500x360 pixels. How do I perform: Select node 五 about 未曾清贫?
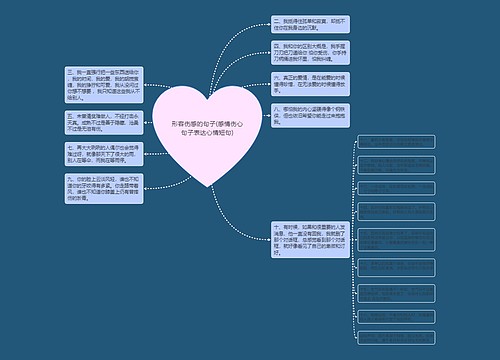104,123
